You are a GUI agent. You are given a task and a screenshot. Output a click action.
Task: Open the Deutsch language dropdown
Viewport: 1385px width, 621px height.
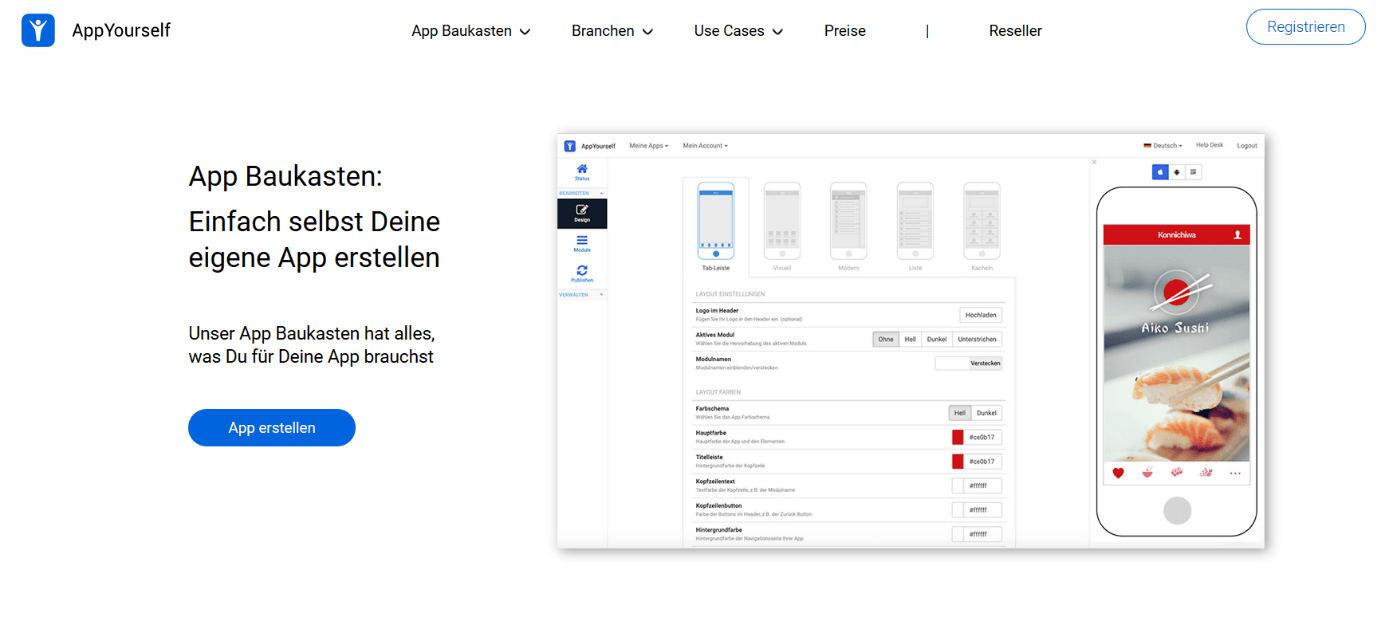(x=1163, y=145)
